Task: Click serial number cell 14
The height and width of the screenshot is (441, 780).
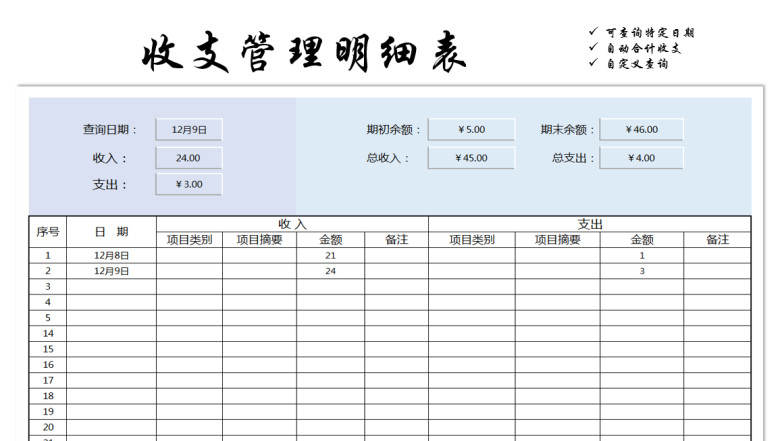Action: pyautogui.click(x=48, y=334)
